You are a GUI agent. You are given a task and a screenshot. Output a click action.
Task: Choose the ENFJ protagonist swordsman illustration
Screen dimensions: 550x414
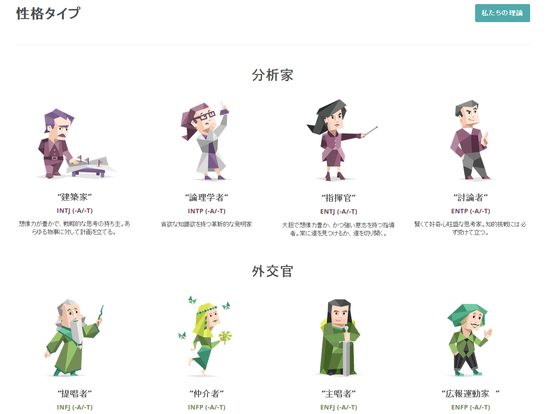pyautogui.click(x=339, y=337)
